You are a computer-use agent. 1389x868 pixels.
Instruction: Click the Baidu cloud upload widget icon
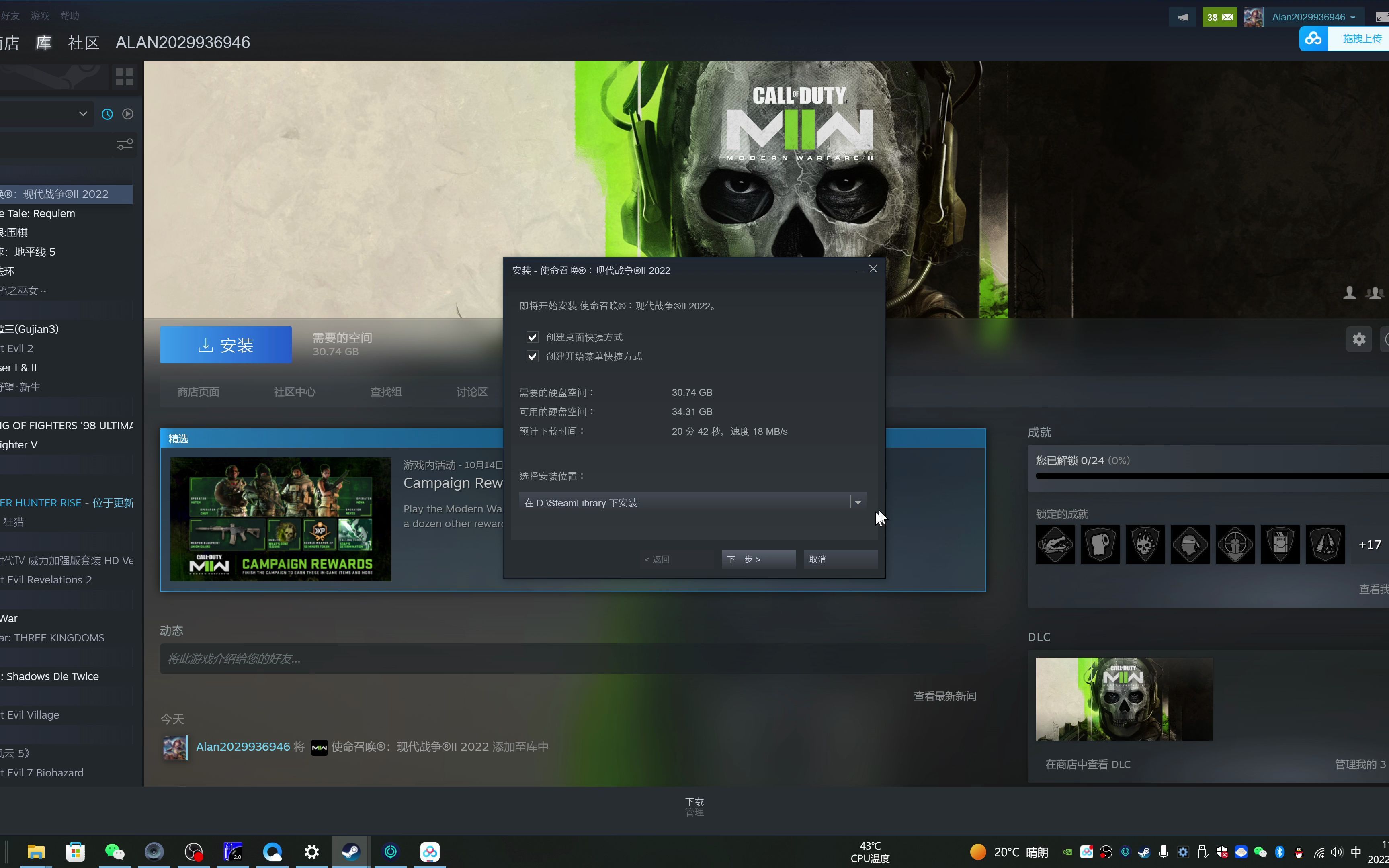[x=1313, y=39]
